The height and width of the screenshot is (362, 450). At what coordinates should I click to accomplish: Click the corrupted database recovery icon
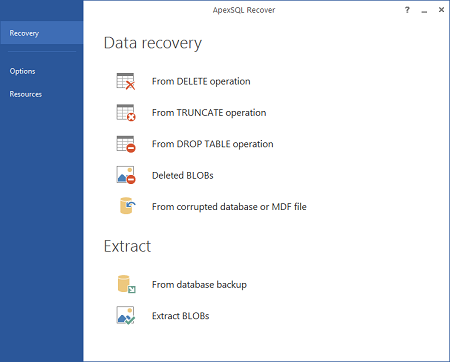(x=127, y=206)
